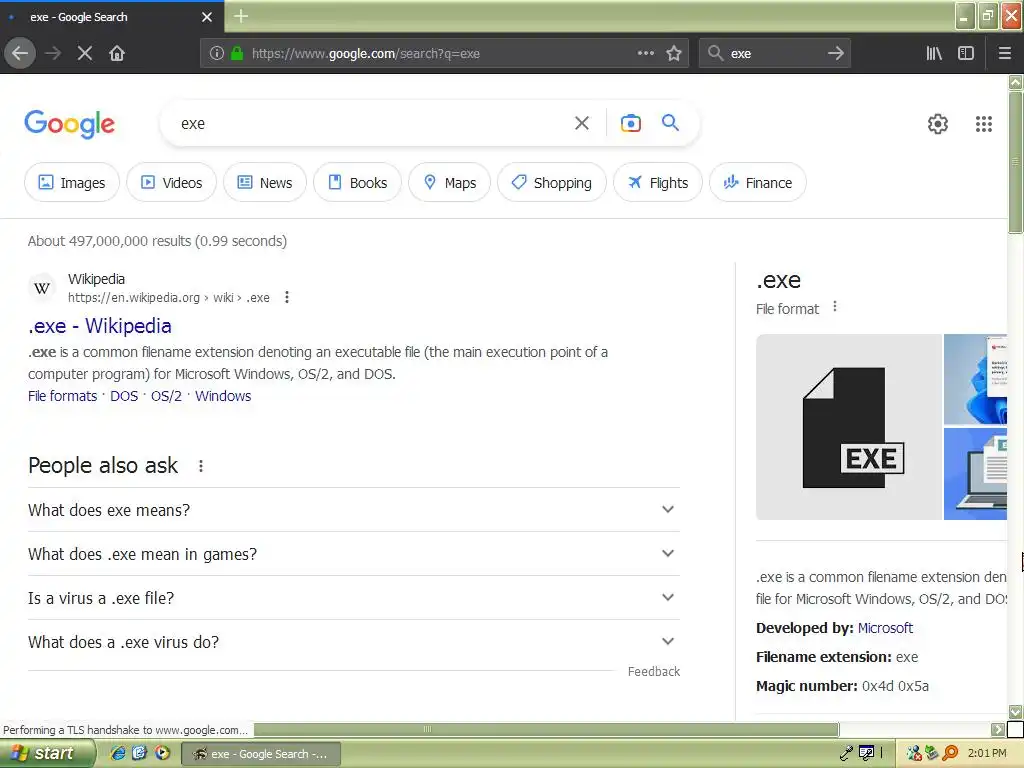Click the Wikipedia W favicon
1024x768 pixels.
pos(42,288)
